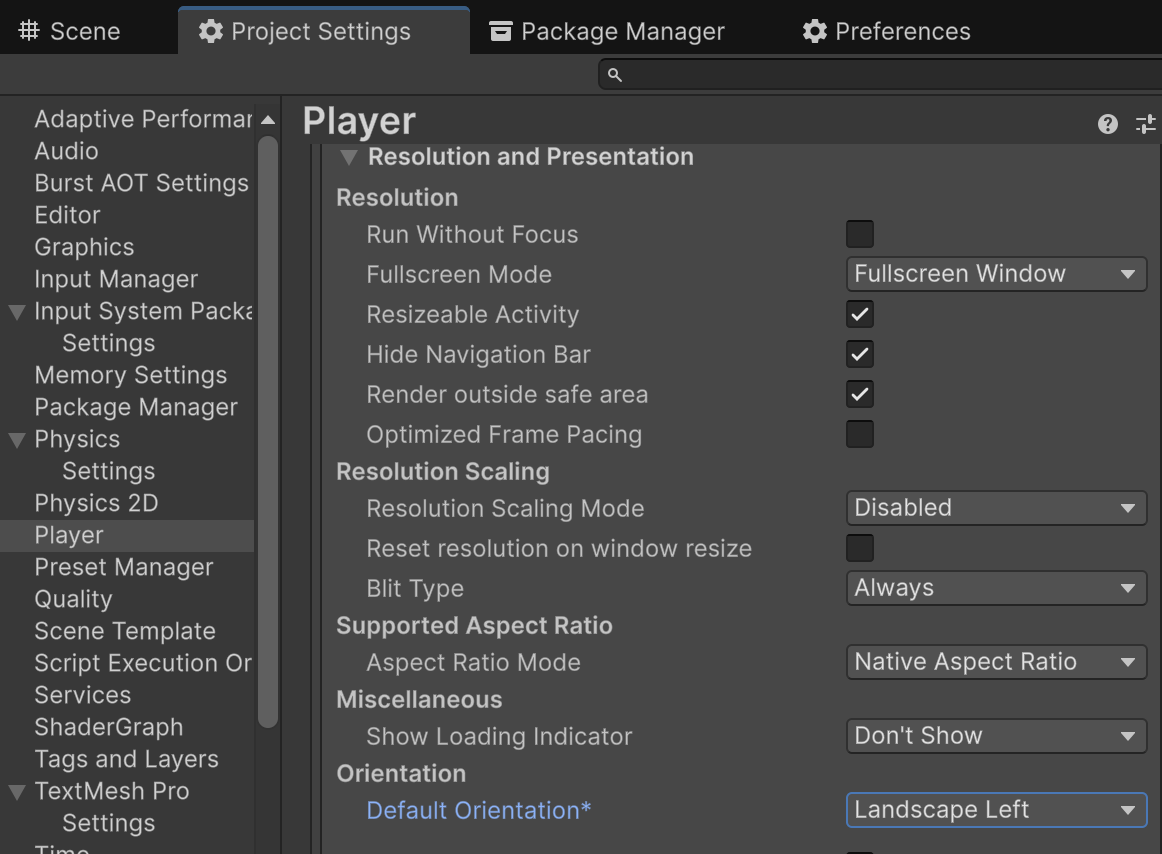Click the sidebar vertical scrollbar
This screenshot has width=1162, height=854.
click(x=267, y=430)
